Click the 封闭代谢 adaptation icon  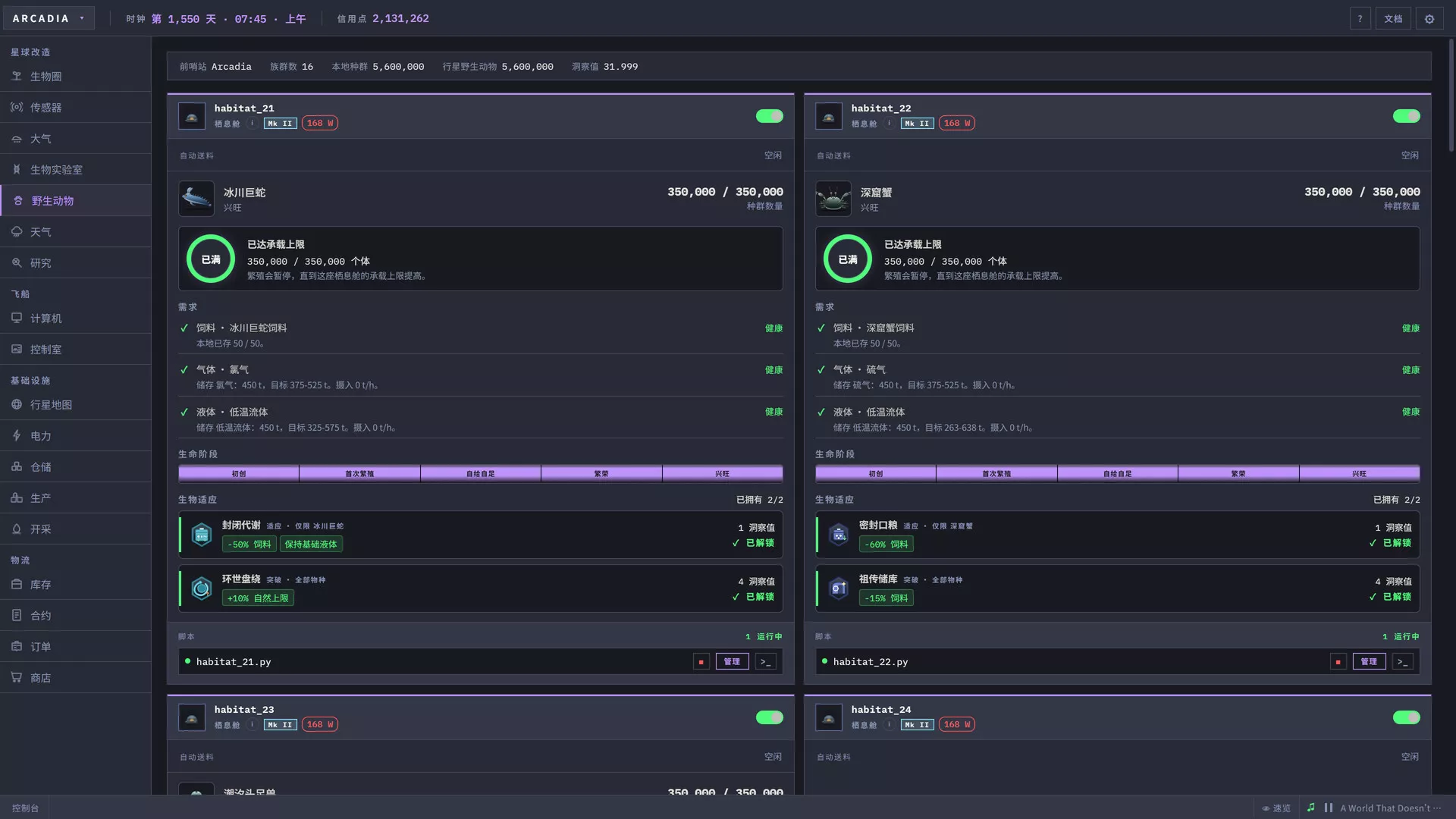202,535
